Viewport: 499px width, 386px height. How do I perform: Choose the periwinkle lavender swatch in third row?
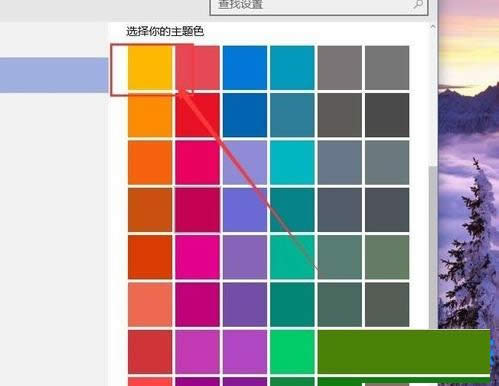pos(245,162)
